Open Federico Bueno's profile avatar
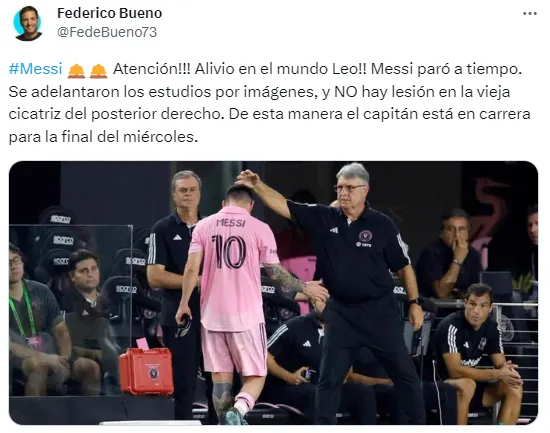The height and width of the screenshot is (433, 550). click(x=28, y=23)
